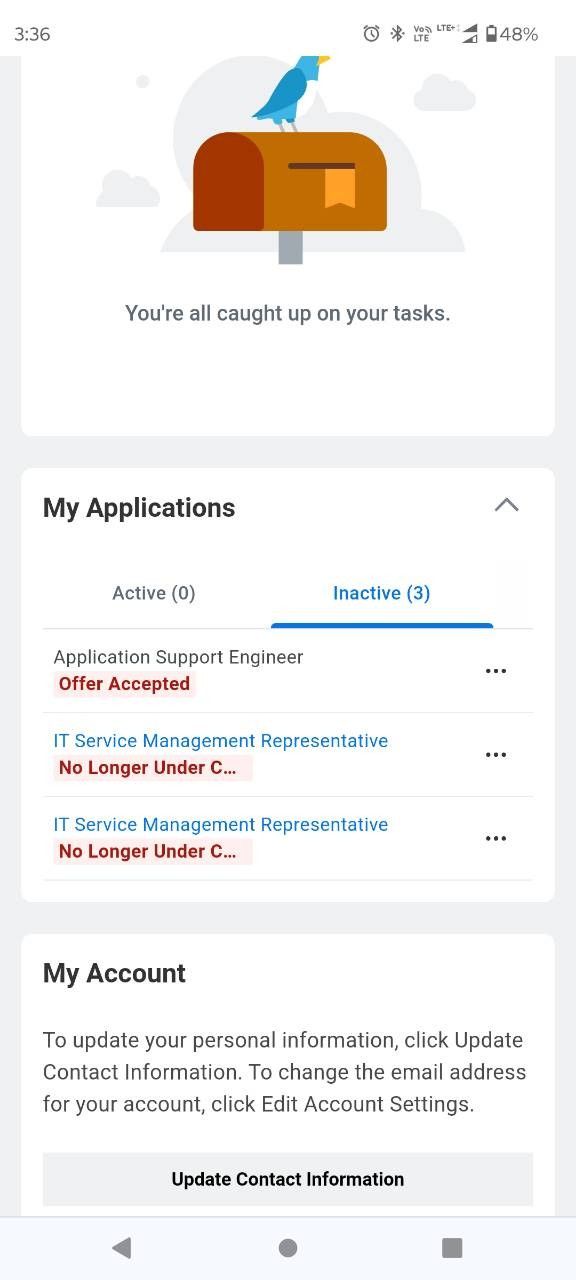The height and width of the screenshot is (1280, 576).
Task: Open ellipsis menu for first IT Service Management Representative
Action: pos(496,755)
